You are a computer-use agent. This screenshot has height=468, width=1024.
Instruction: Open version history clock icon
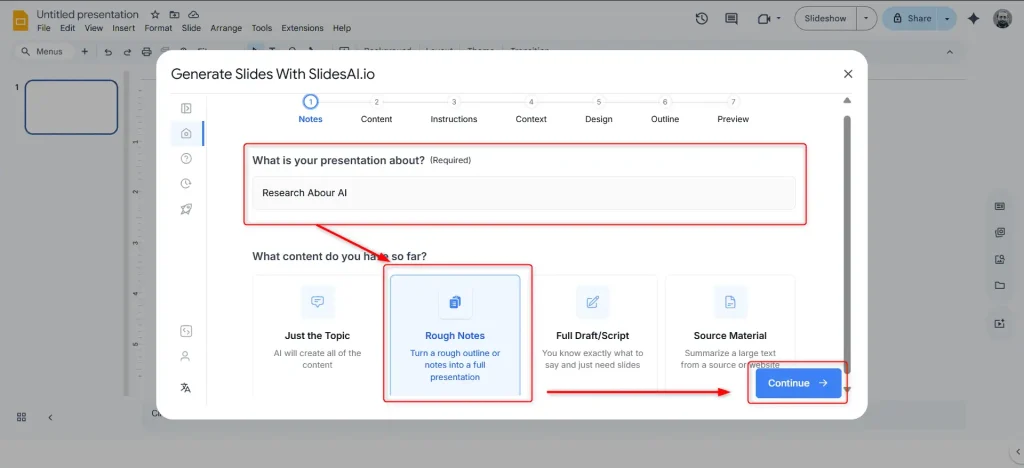tap(701, 18)
